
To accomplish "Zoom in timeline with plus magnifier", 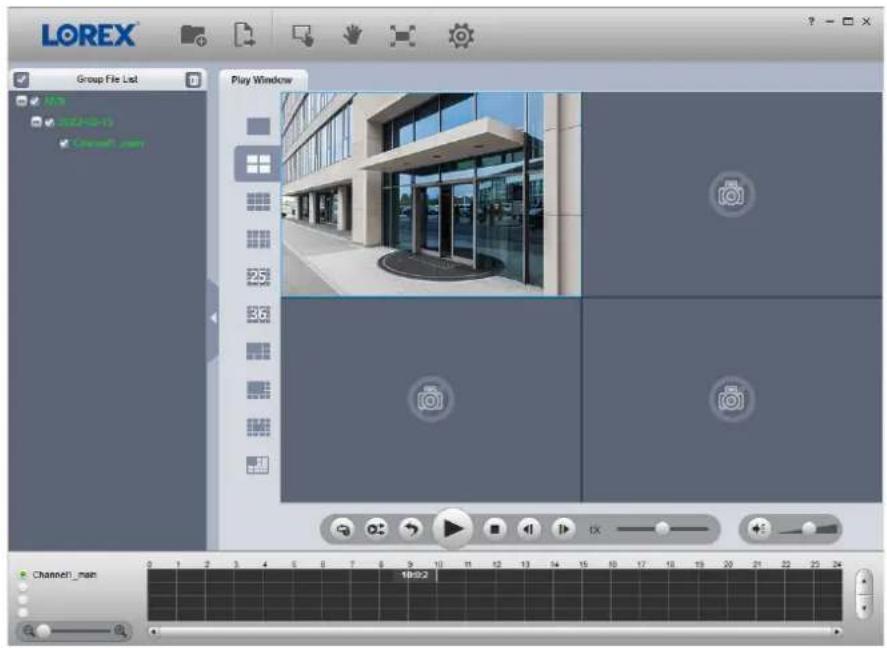I will click(x=120, y=630).
